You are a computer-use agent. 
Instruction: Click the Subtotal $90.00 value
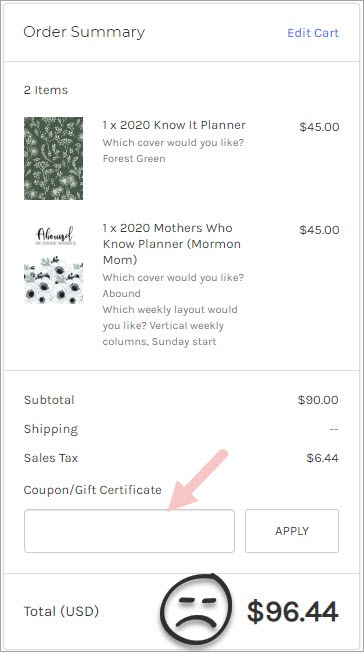(x=318, y=400)
